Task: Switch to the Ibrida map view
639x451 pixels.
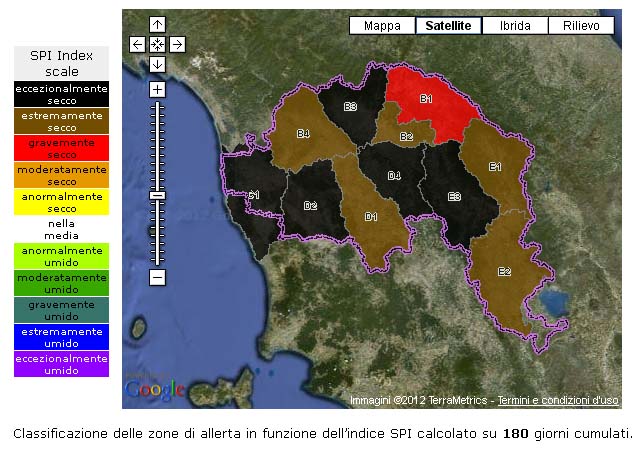Action: coord(515,26)
